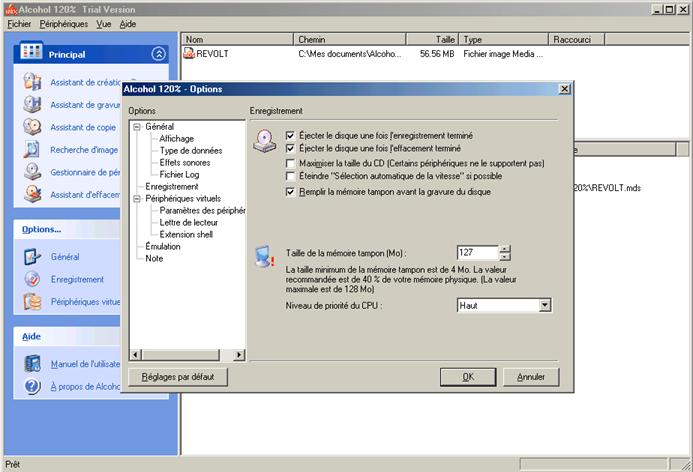693x472 pixels.
Task: Click the Alcohol 120% title bar icon
Action: click(x=11, y=9)
